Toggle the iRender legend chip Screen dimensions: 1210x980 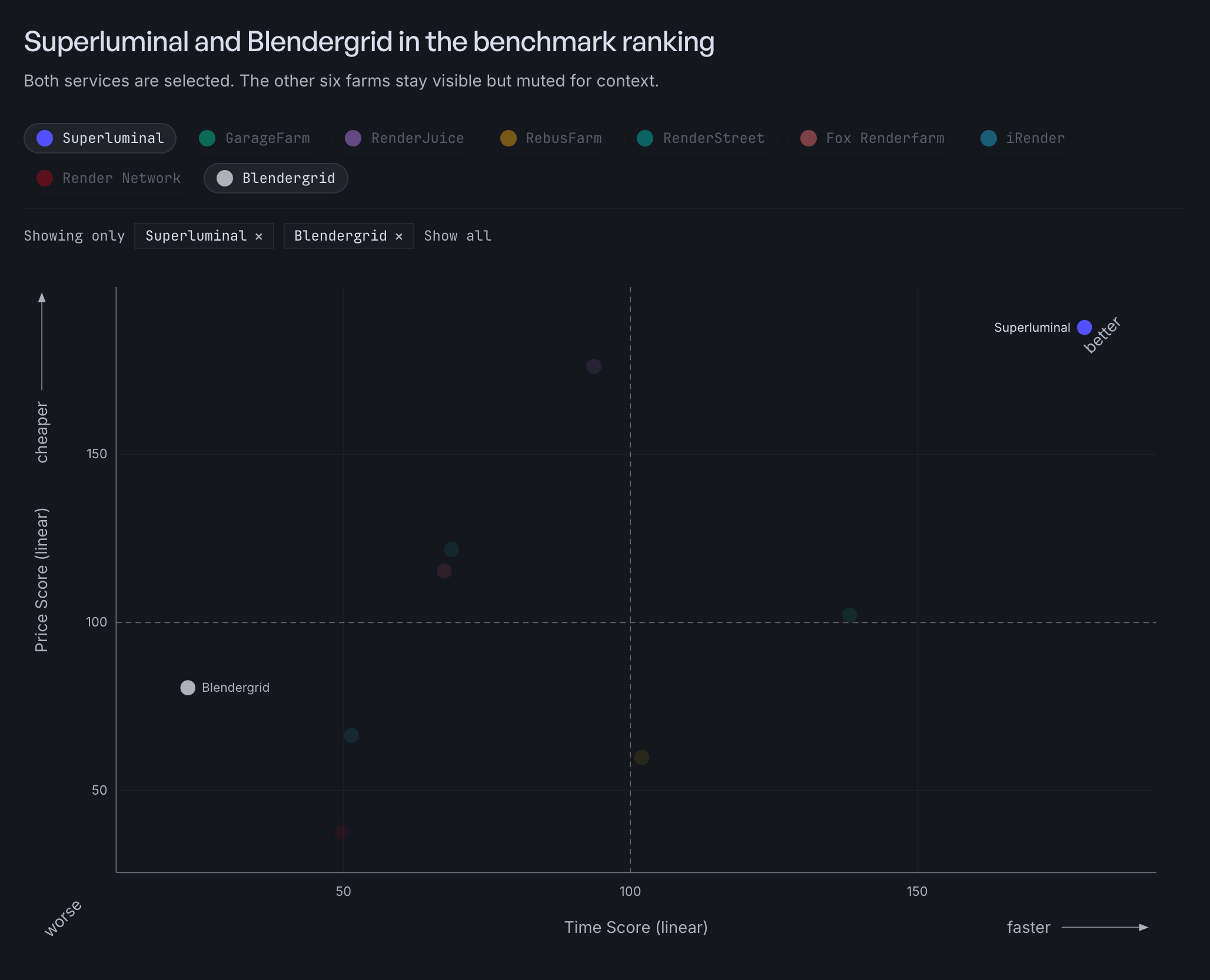1023,138
